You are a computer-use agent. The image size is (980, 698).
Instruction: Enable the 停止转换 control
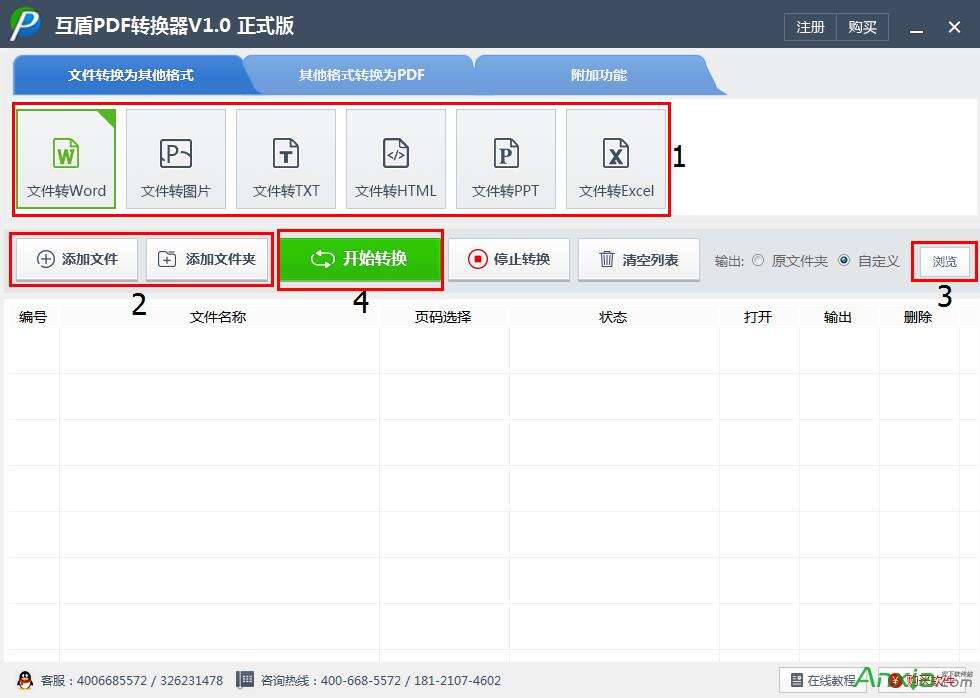[509, 260]
